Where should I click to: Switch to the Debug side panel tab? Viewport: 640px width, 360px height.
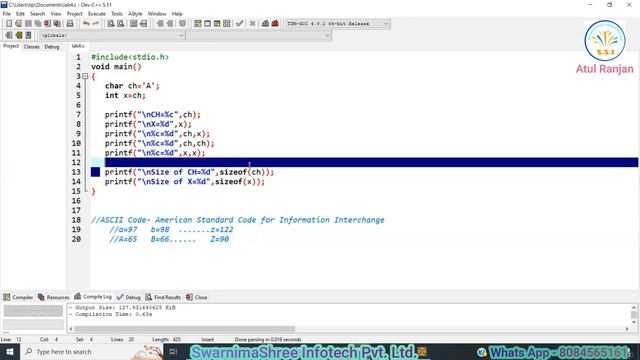52,47
